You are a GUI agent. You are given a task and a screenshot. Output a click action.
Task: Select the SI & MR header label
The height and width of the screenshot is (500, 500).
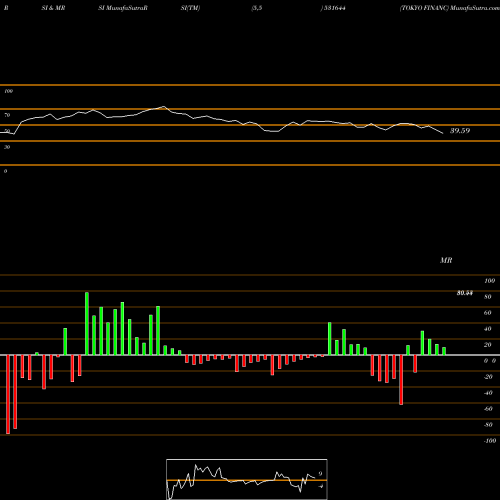(53, 8)
